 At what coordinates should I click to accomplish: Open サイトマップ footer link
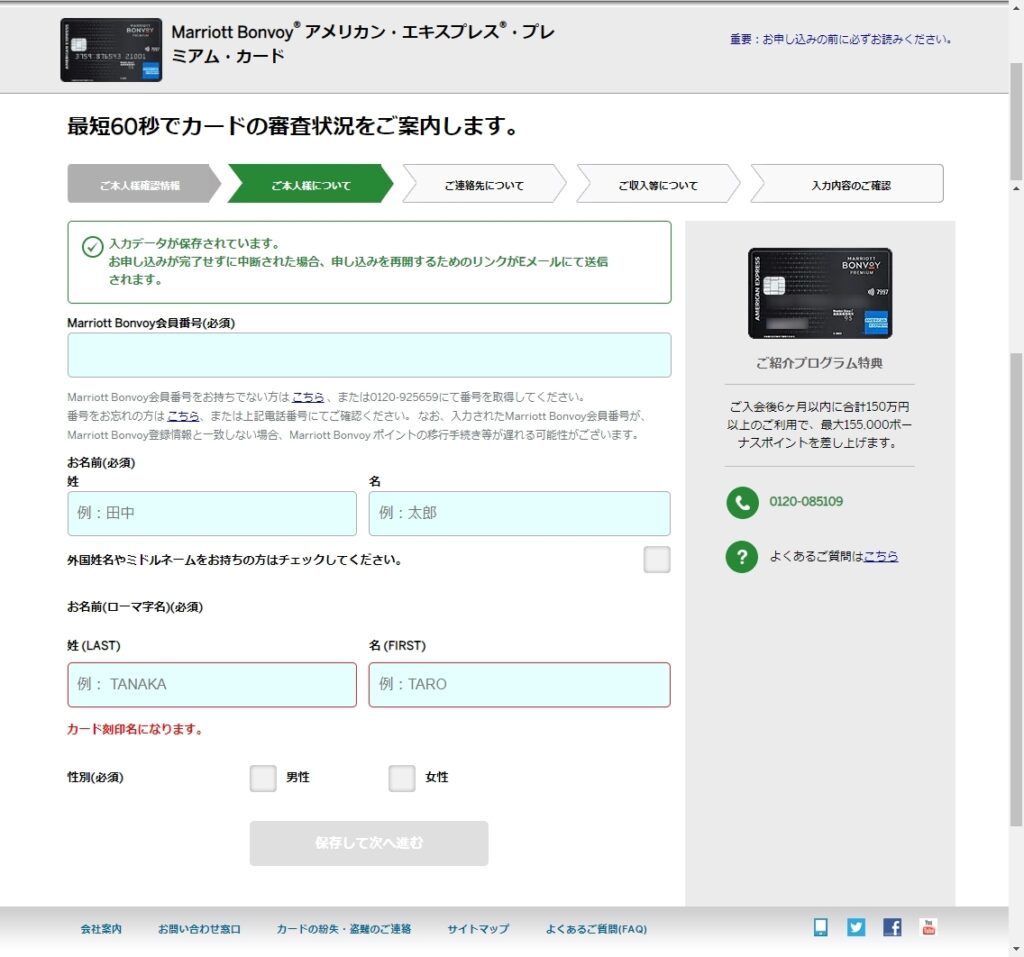click(x=478, y=929)
